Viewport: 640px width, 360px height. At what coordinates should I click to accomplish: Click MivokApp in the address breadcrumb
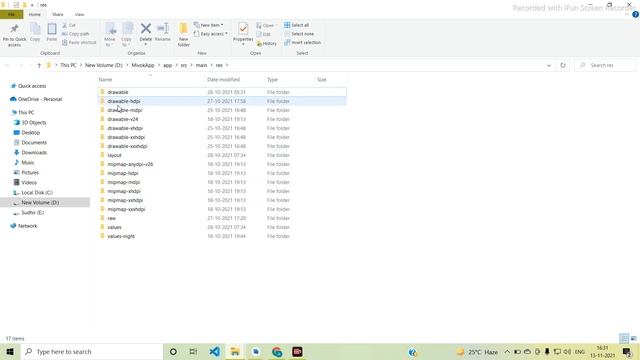[x=143, y=65]
